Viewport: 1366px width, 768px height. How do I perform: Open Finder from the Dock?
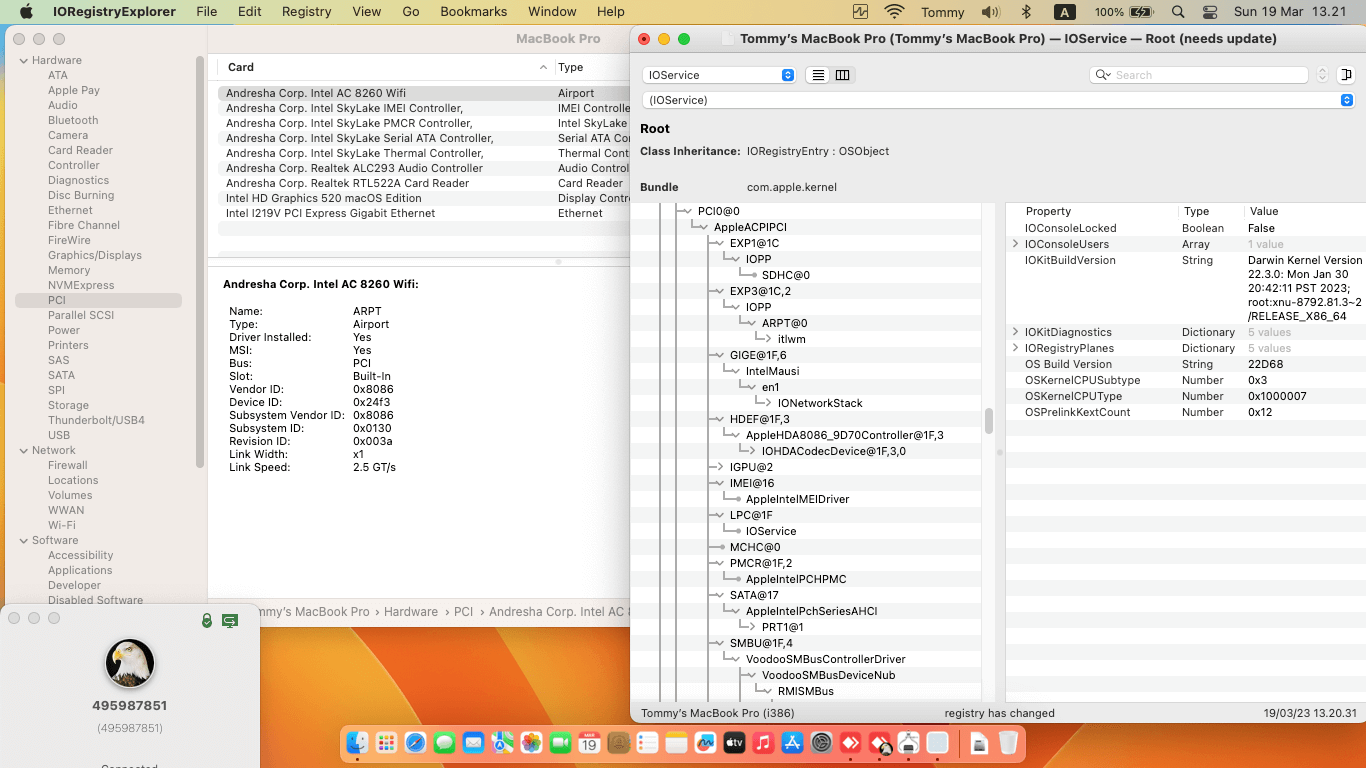pos(358,742)
